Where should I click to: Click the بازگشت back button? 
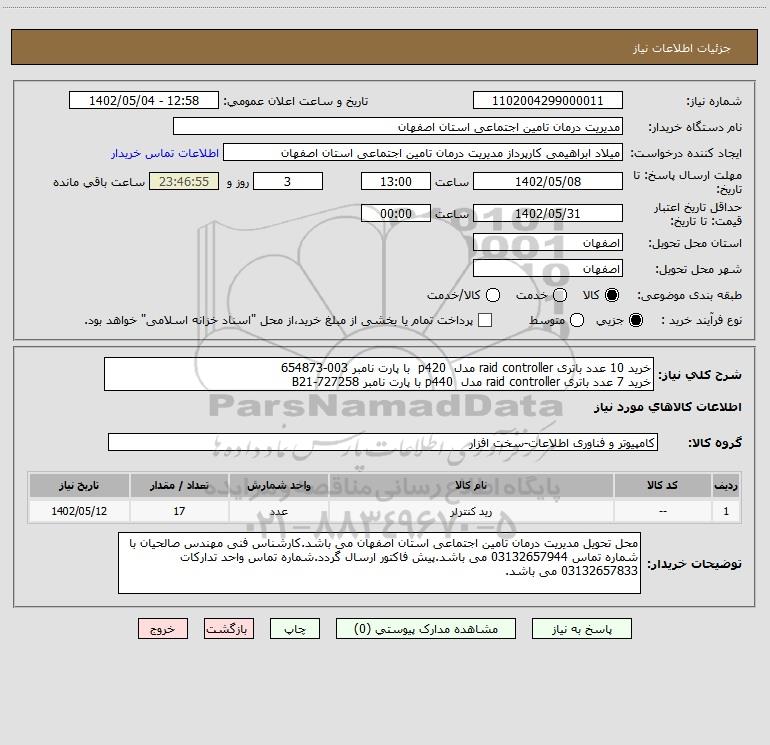pos(229,629)
